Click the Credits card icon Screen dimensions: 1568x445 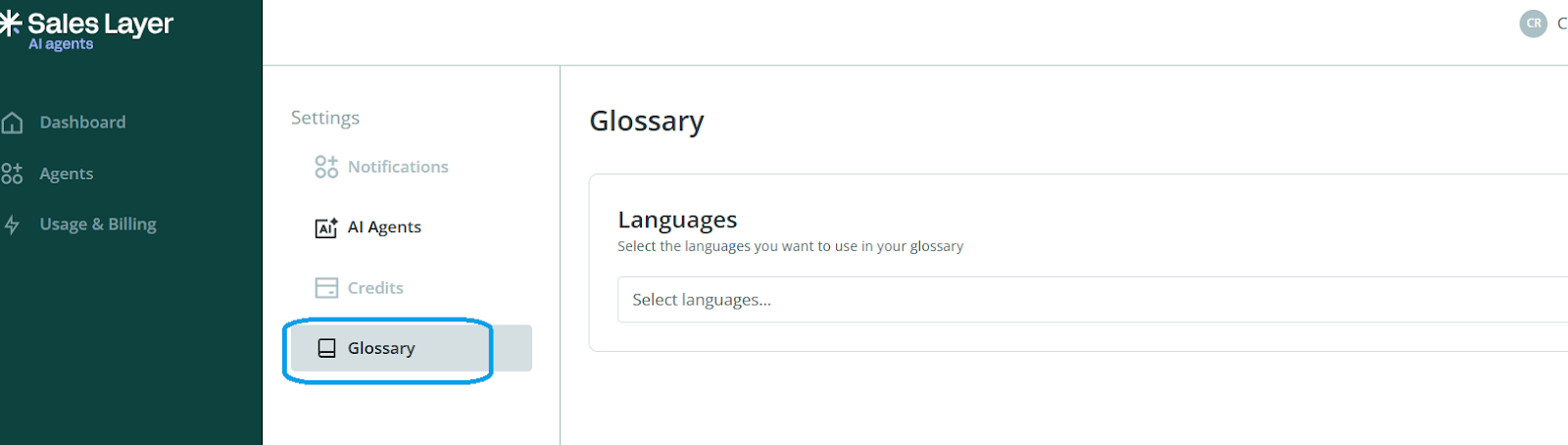326,288
